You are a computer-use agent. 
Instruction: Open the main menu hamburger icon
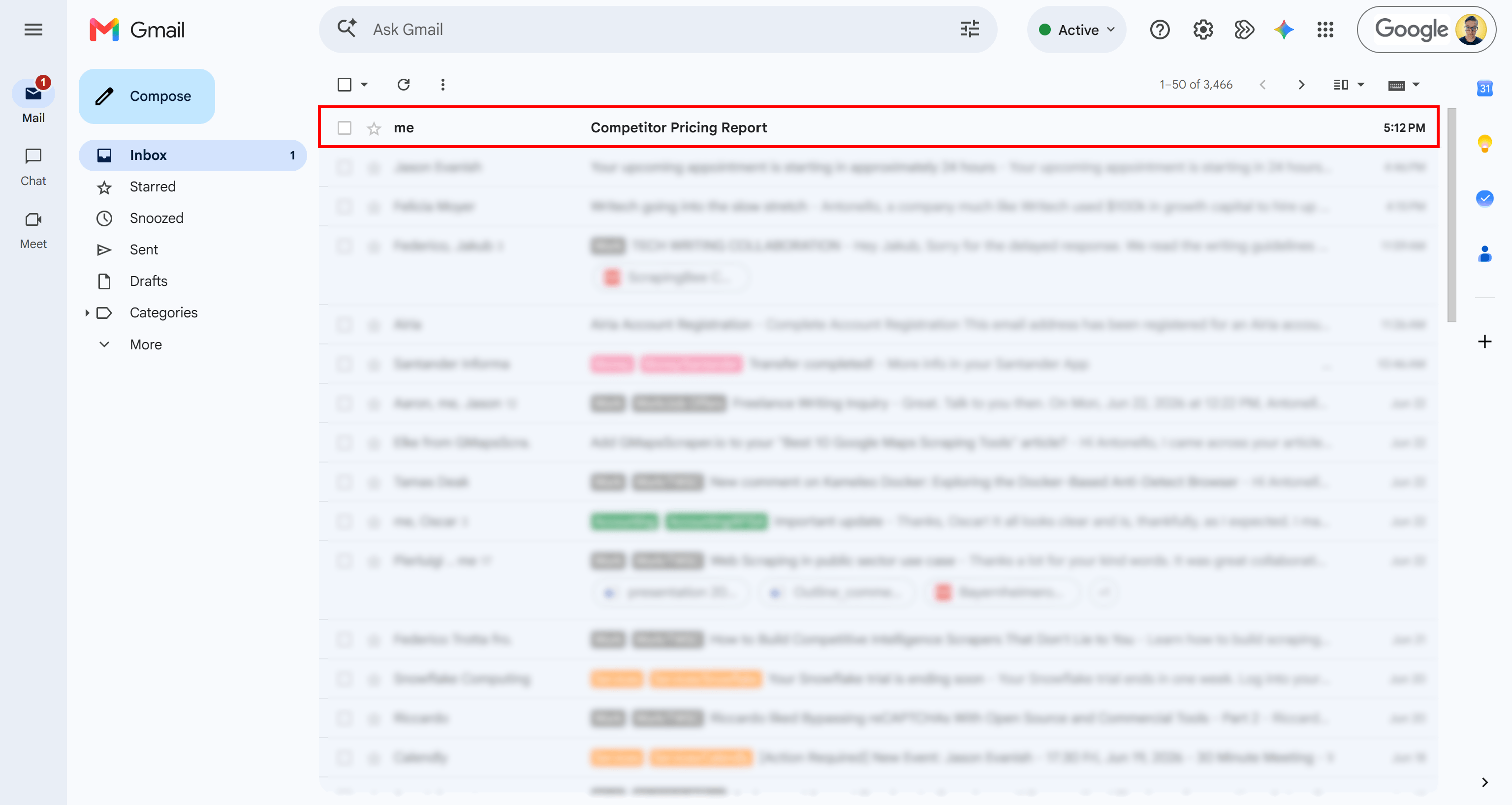pyautogui.click(x=33, y=30)
